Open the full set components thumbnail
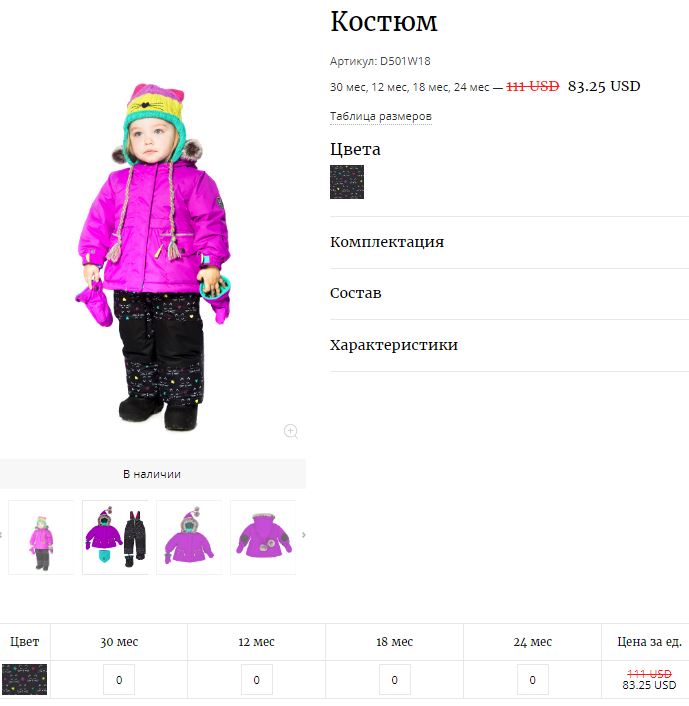The image size is (689, 706). click(115, 537)
